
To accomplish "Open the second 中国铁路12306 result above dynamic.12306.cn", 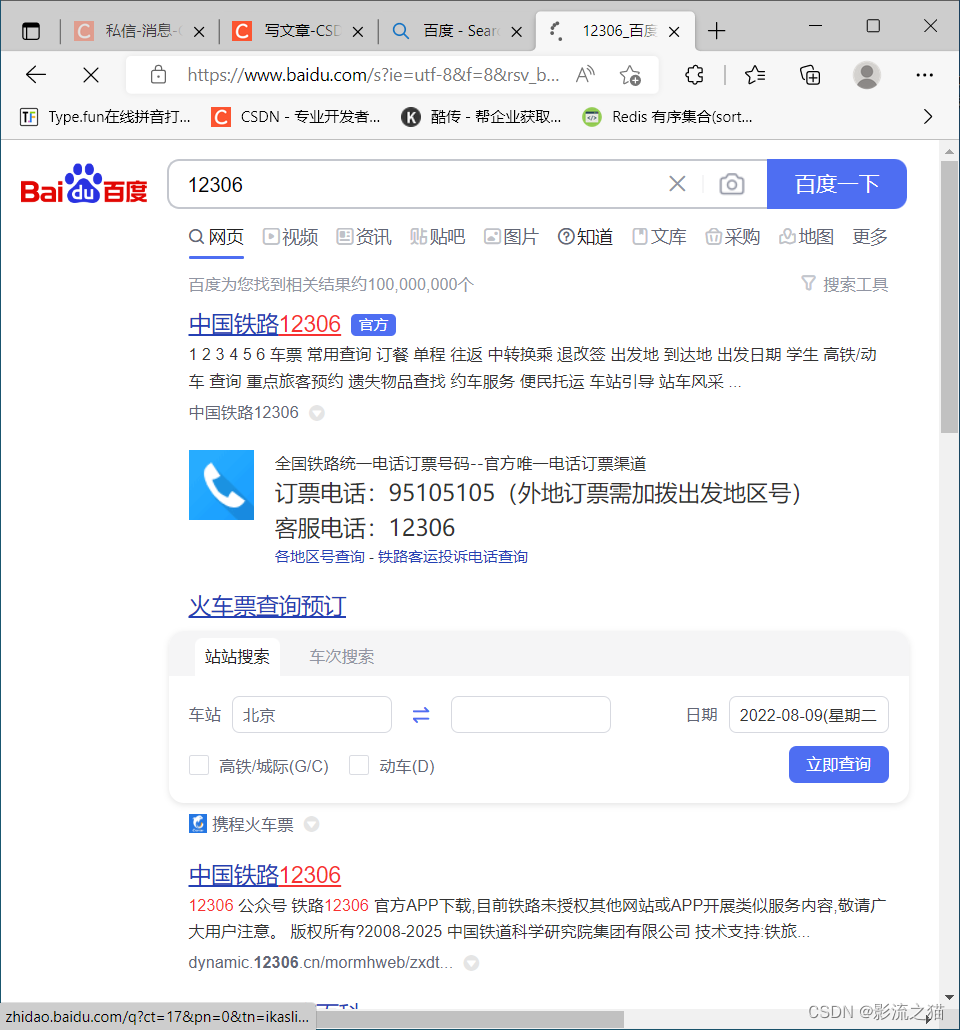I will tap(264, 876).
